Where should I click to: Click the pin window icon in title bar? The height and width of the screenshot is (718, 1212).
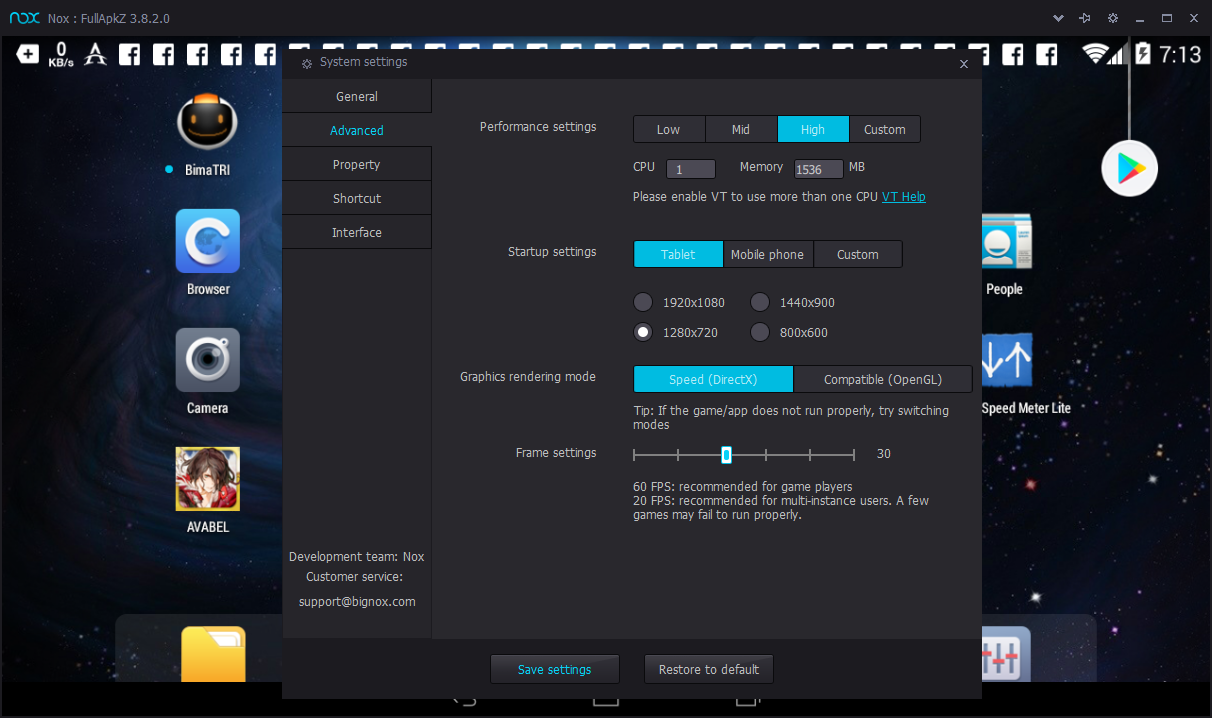pos(1085,18)
